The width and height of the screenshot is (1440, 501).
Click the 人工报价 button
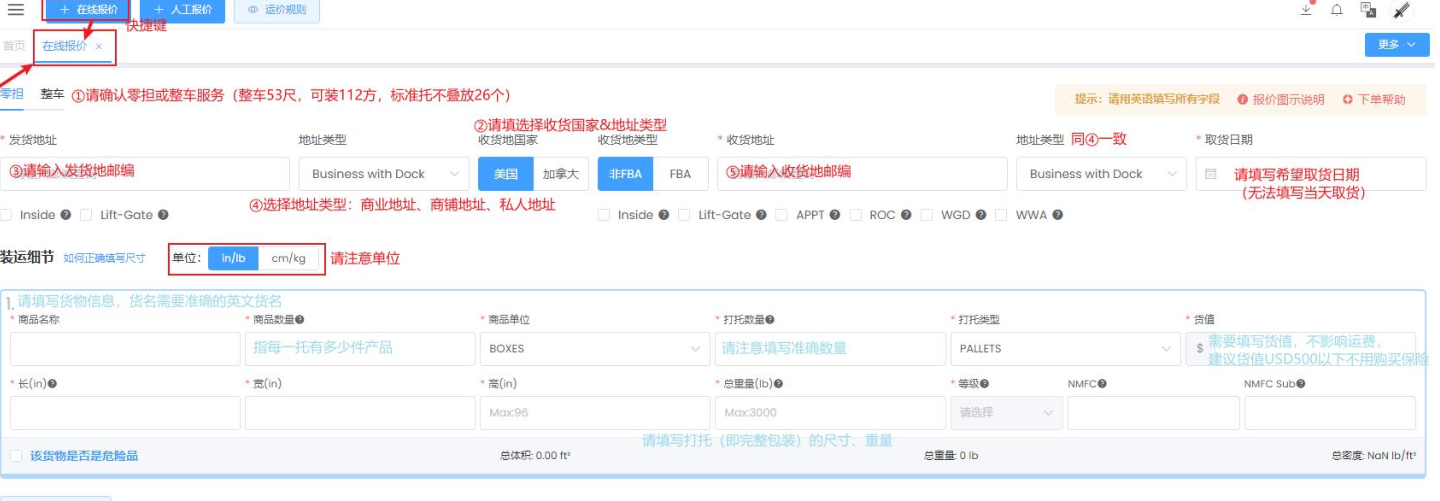click(183, 10)
